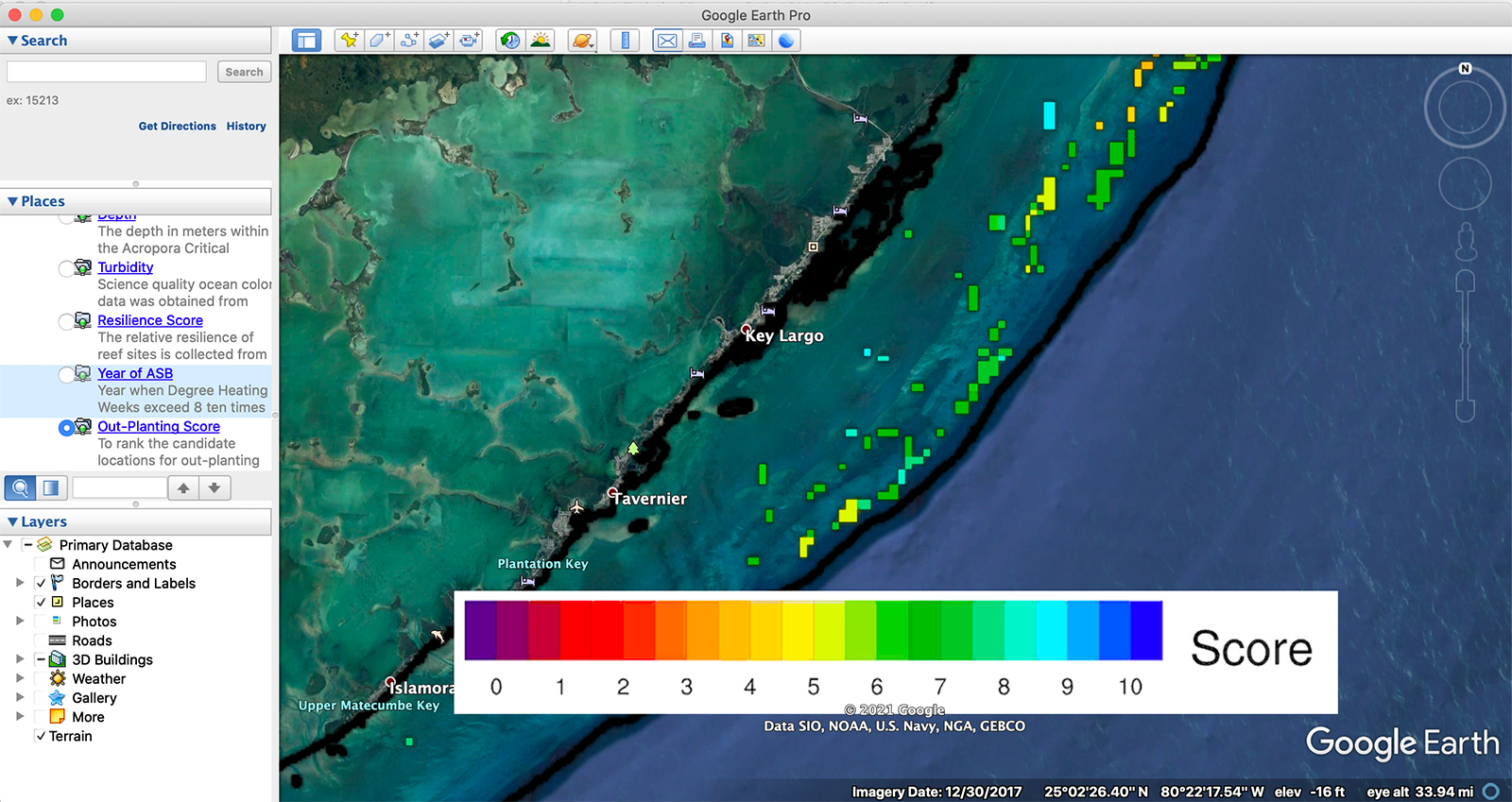Click the airport icon near Tavernier
1512x802 pixels.
coord(576,507)
